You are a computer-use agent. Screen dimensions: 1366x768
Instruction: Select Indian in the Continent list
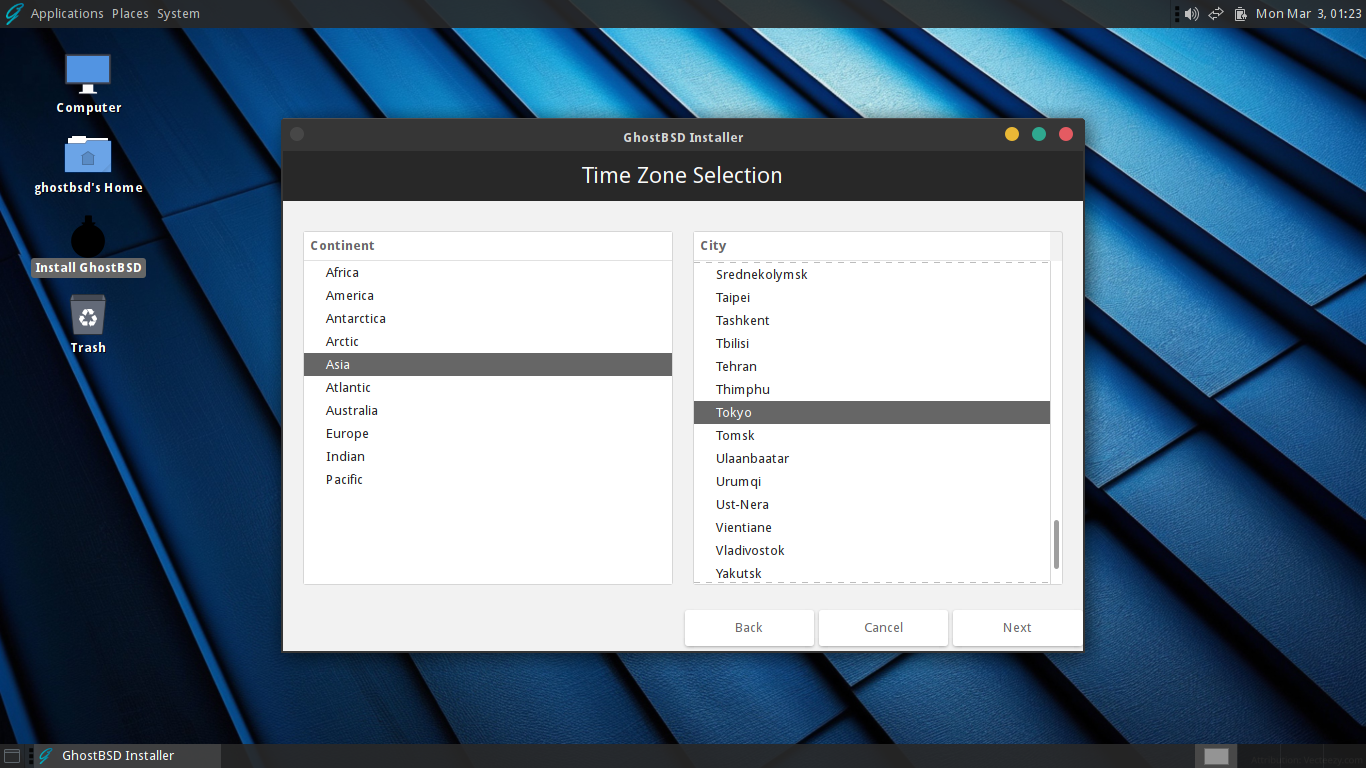click(x=488, y=457)
